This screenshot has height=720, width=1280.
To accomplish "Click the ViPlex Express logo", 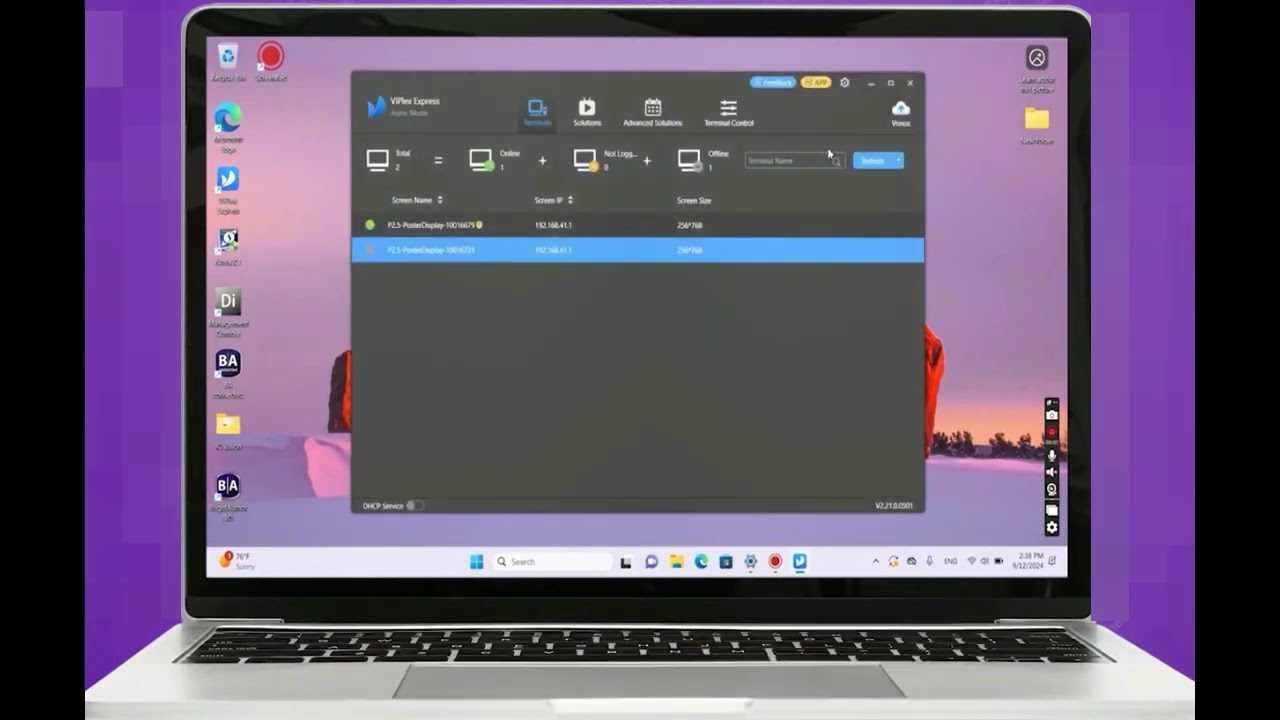I will (x=376, y=107).
